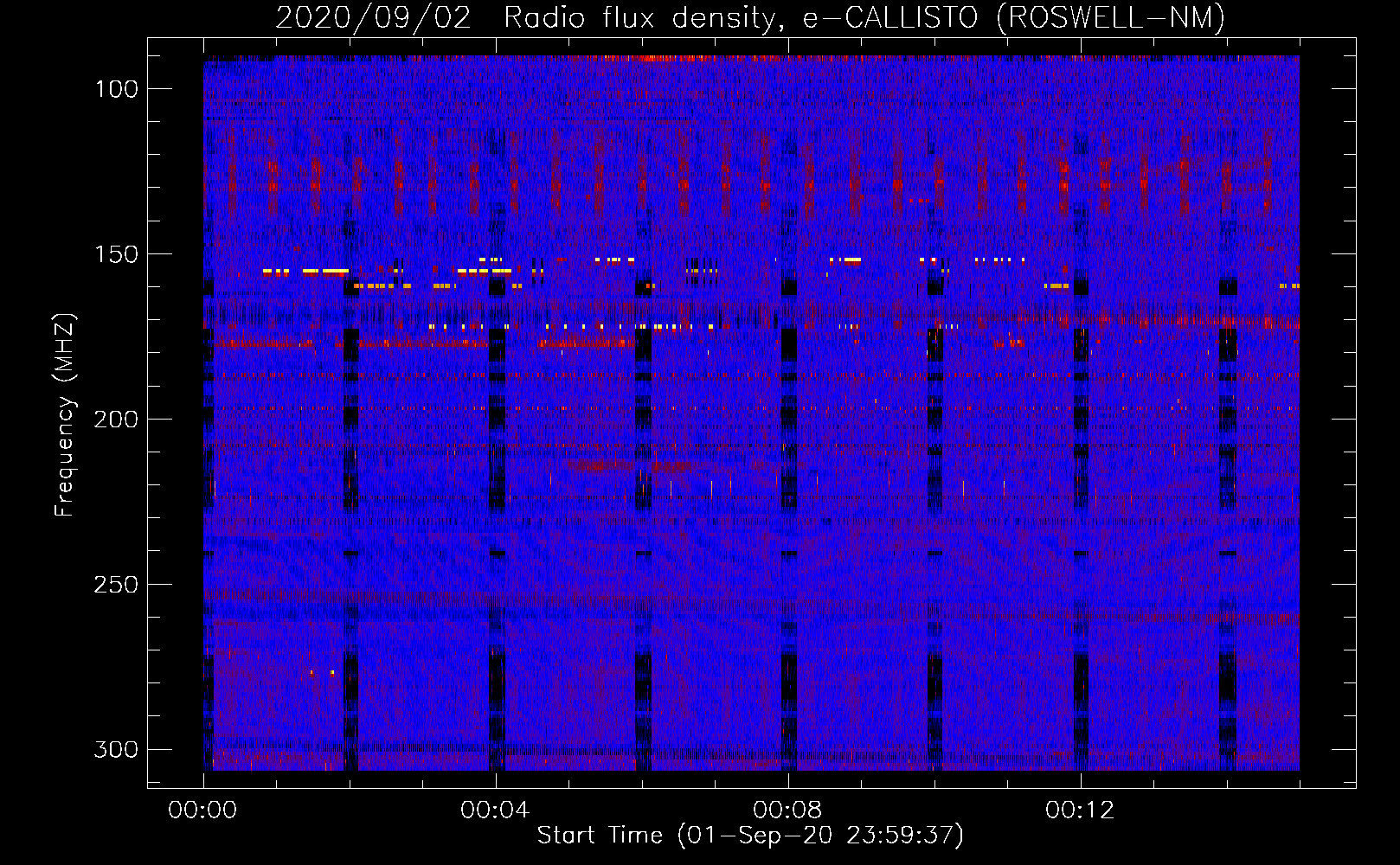Image resolution: width=1400 pixels, height=865 pixels.
Task: Click the time tick label '00:04'
Action: 495,811
